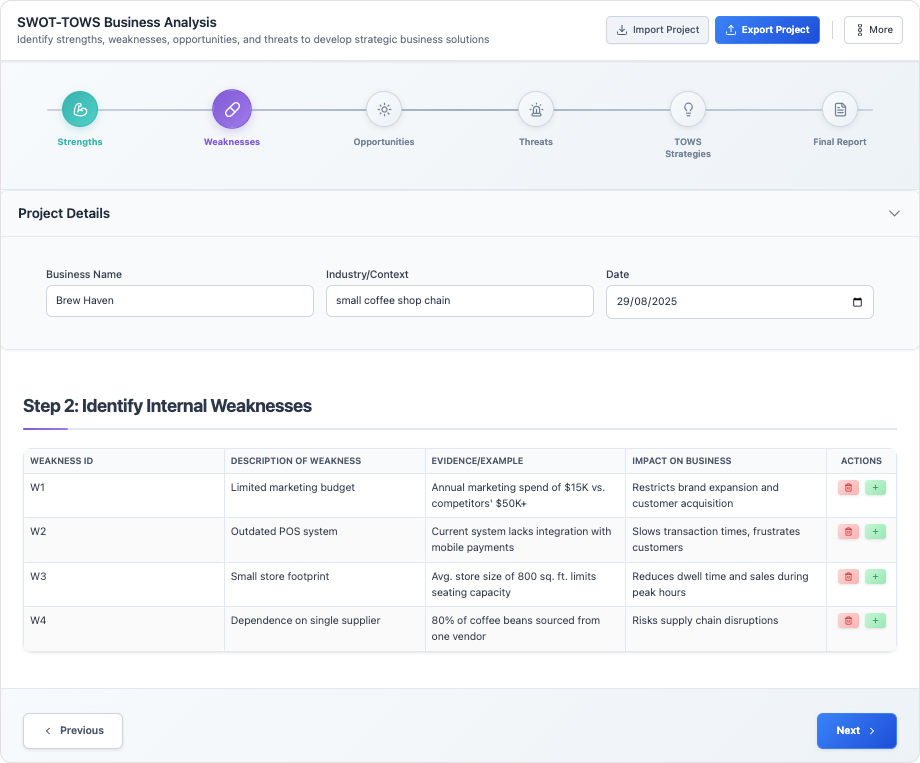Collapse the Project Details section

tap(895, 213)
